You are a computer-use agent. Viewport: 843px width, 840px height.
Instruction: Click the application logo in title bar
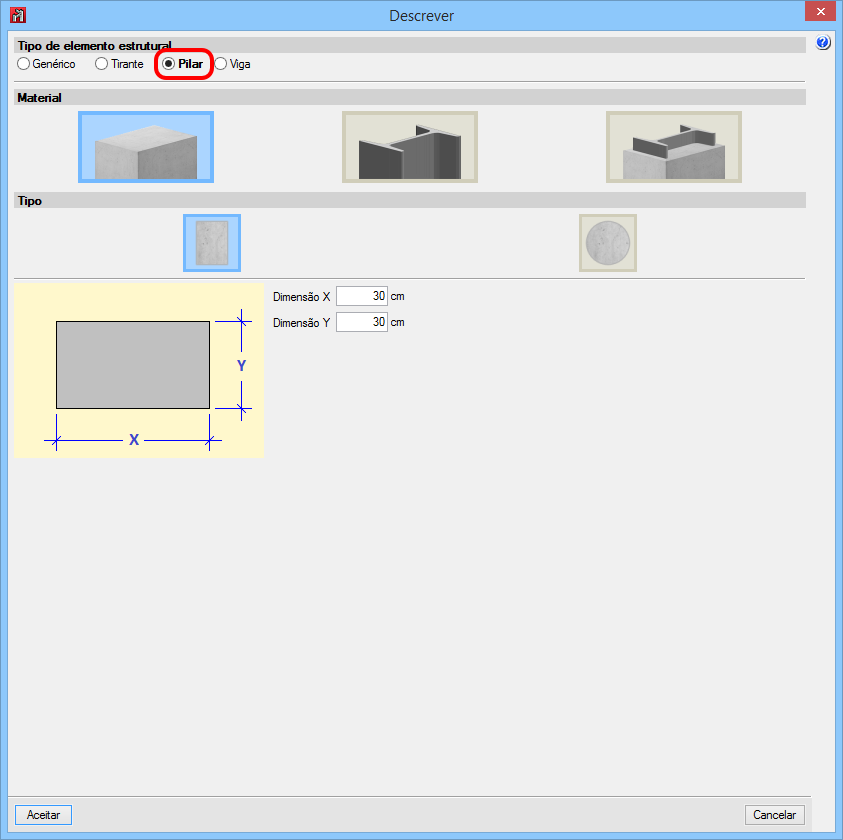tap(18, 15)
